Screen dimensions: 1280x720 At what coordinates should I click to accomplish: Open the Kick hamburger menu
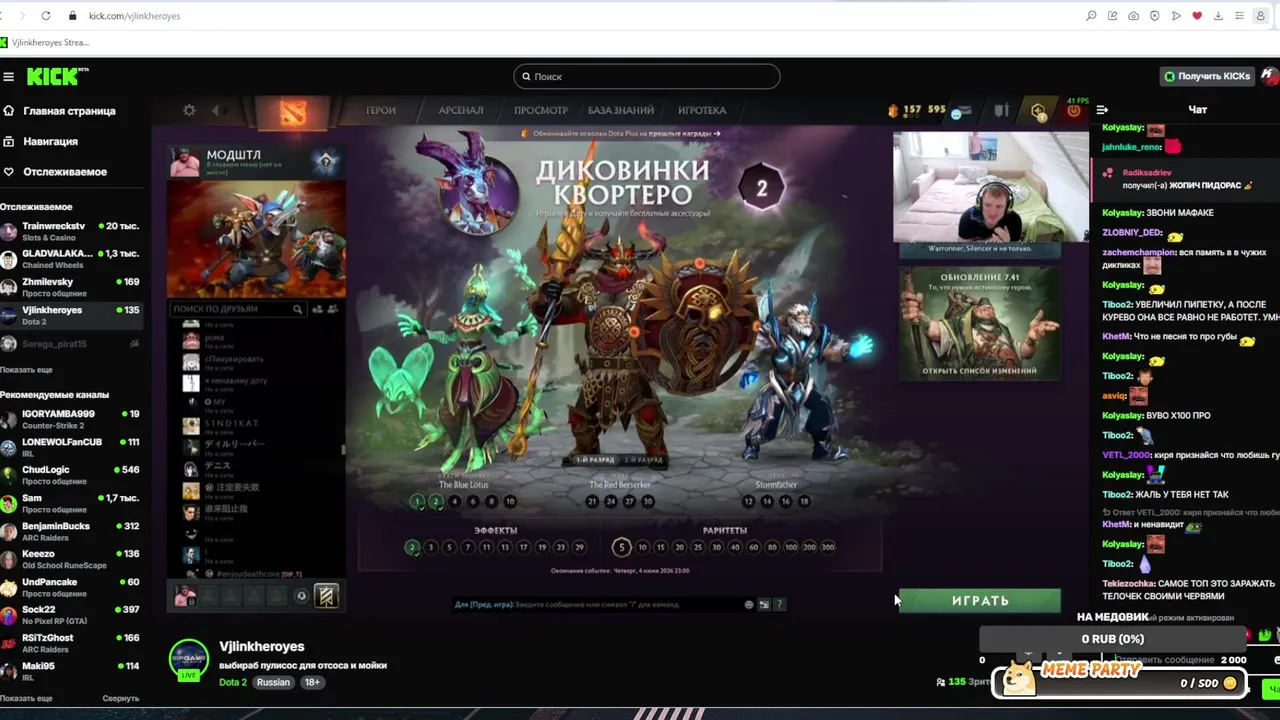8,77
